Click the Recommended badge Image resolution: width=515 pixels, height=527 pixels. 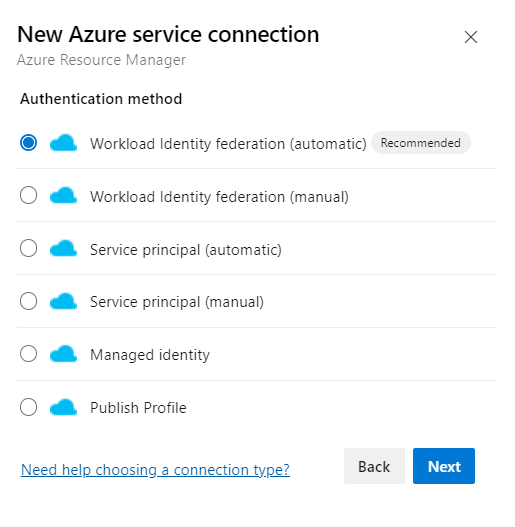(421, 143)
